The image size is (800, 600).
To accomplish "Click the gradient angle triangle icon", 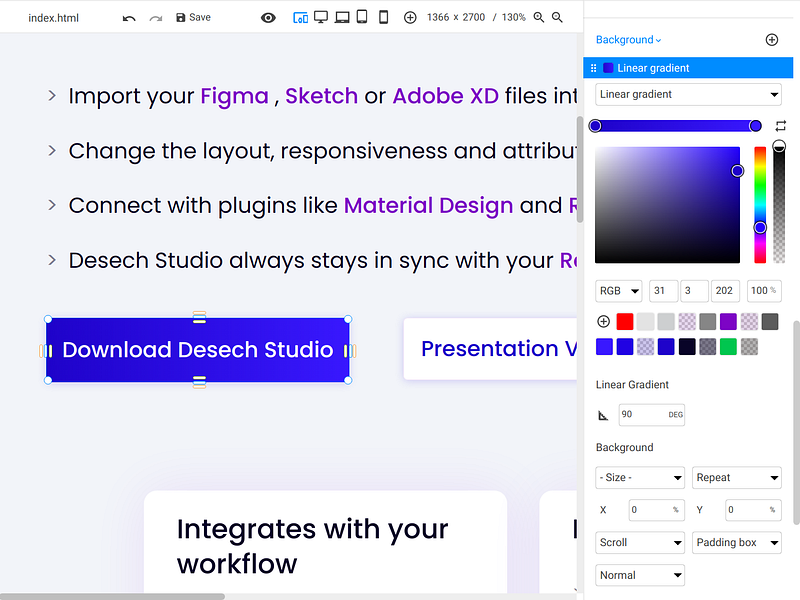I will coord(602,413).
